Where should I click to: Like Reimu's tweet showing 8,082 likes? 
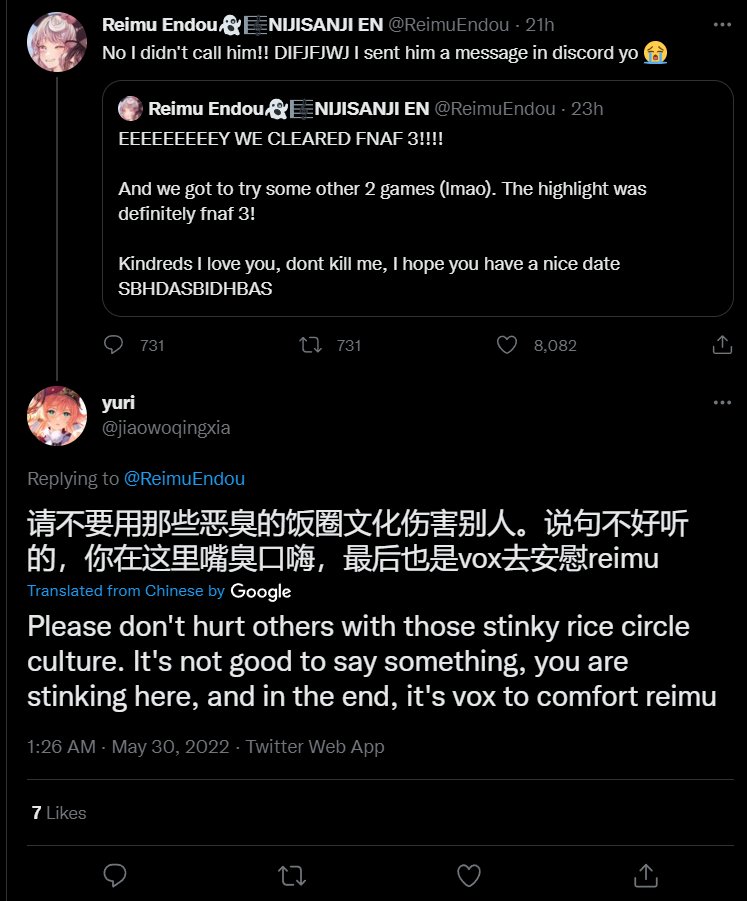pos(507,345)
